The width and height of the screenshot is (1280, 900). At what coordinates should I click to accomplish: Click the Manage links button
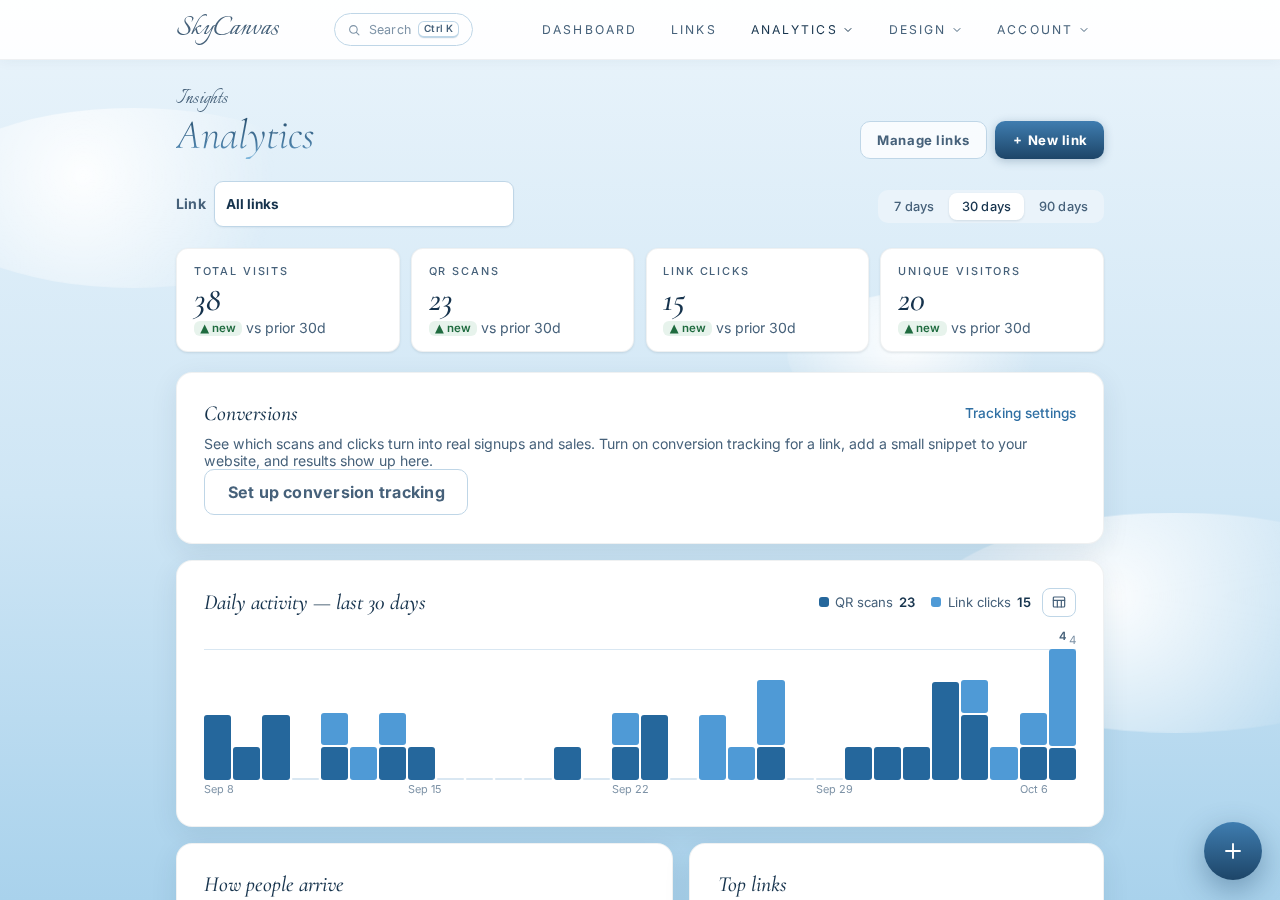coord(923,140)
